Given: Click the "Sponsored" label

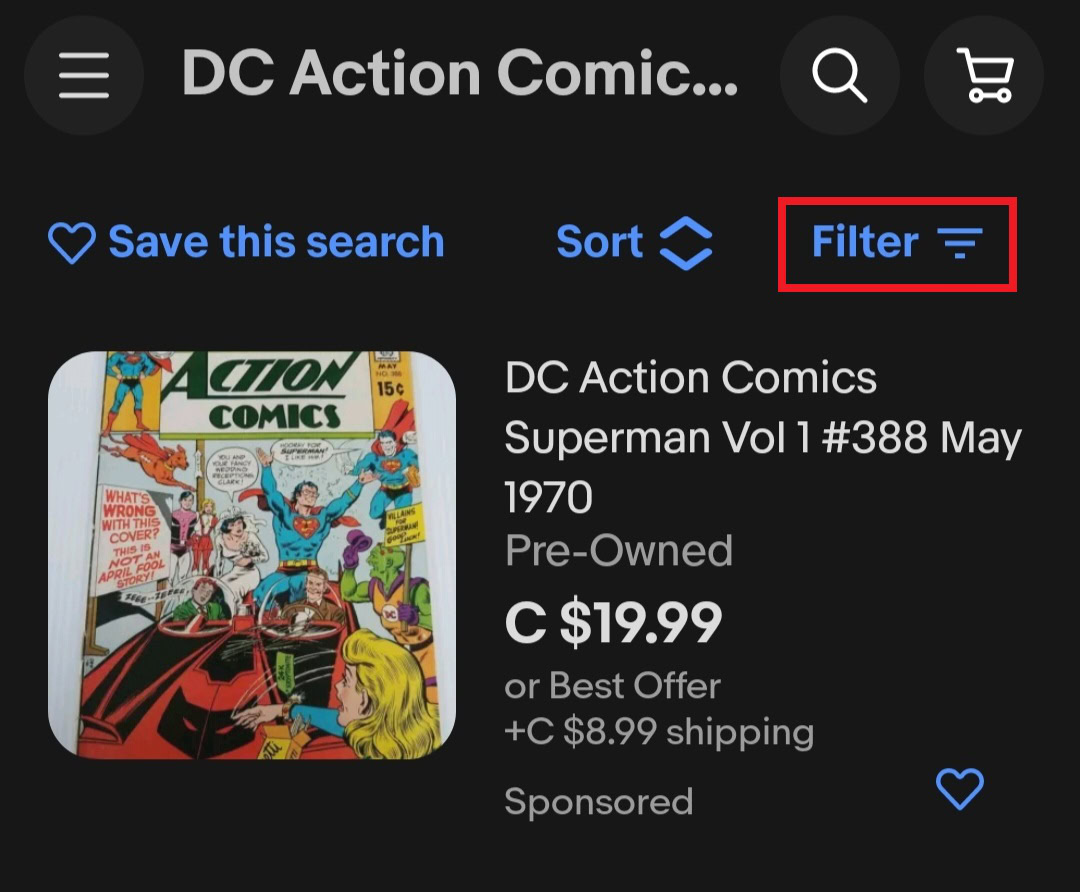Looking at the screenshot, I should click(x=598, y=801).
